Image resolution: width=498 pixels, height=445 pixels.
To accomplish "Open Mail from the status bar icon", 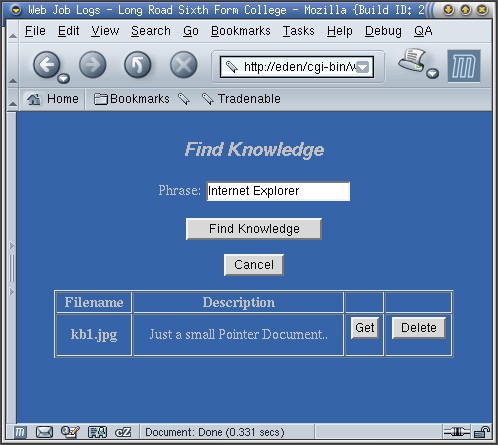I will [44, 432].
